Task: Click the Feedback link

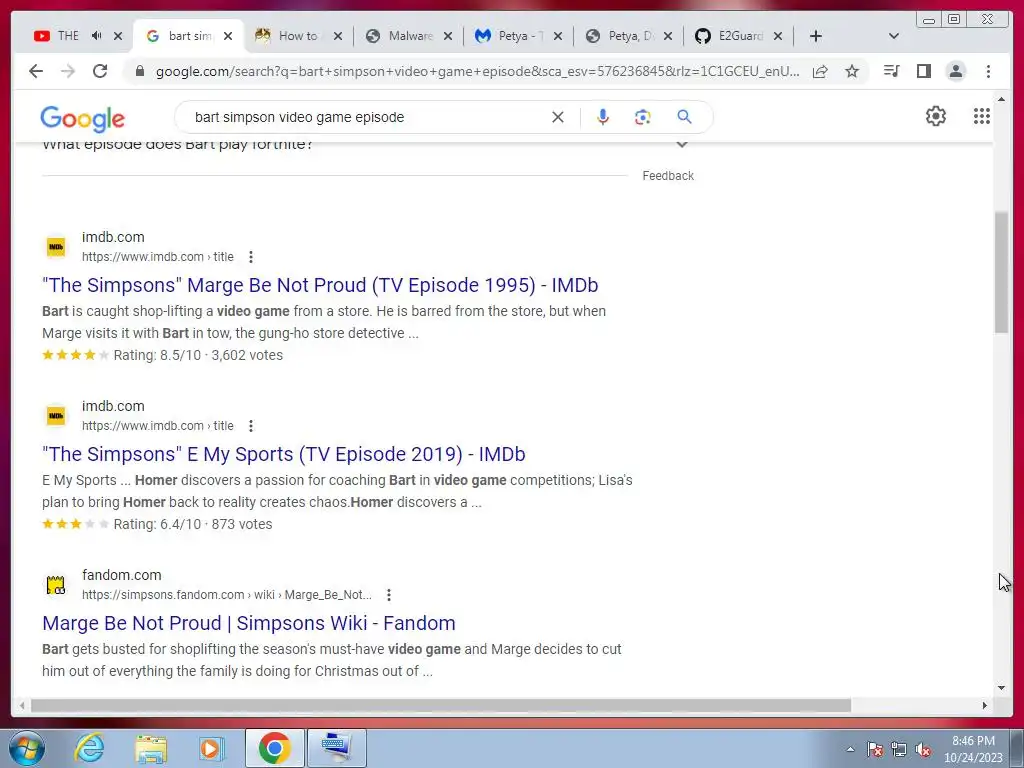Action: click(x=668, y=176)
